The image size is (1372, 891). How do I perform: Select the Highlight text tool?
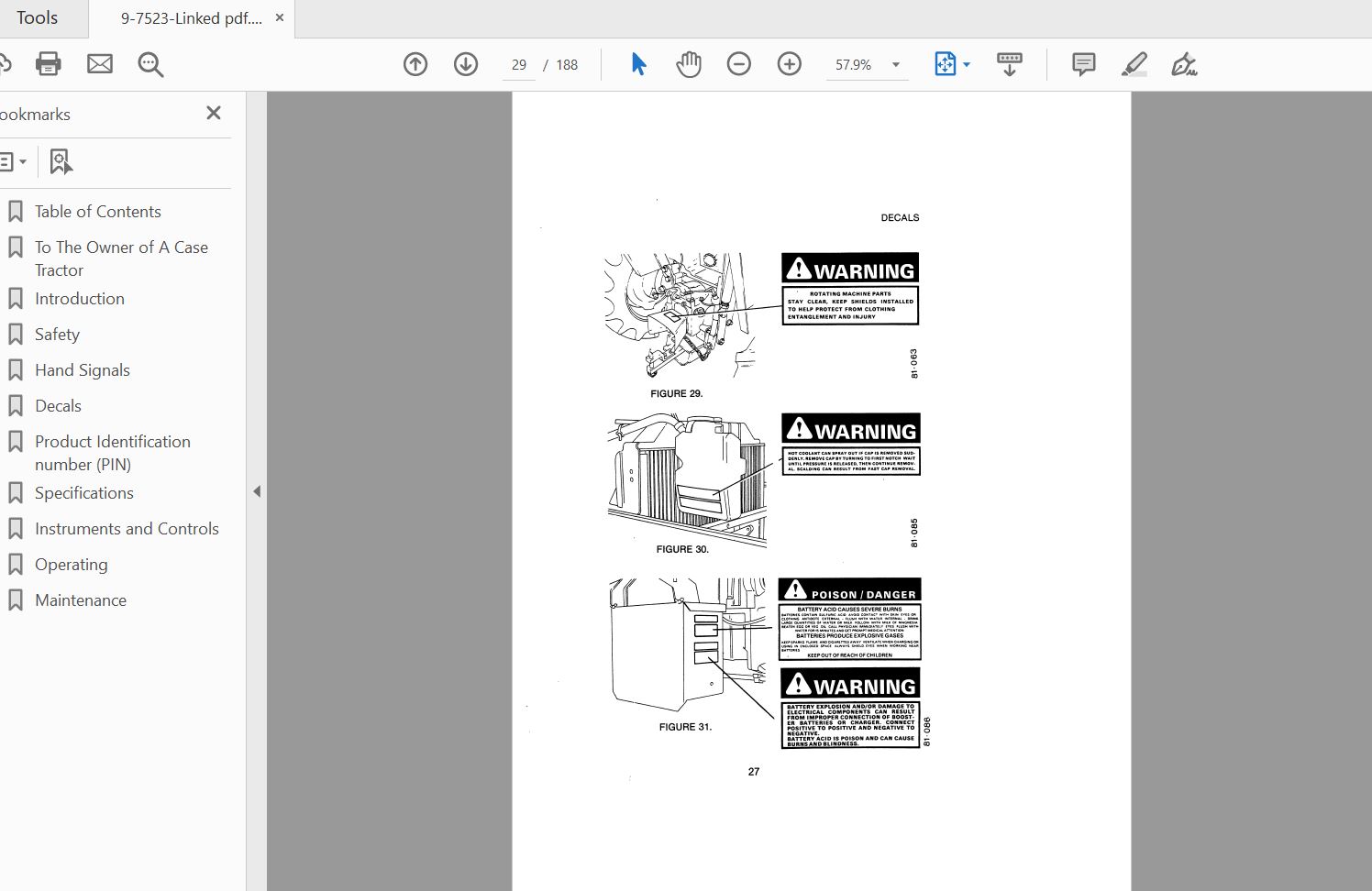(1134, 64)
